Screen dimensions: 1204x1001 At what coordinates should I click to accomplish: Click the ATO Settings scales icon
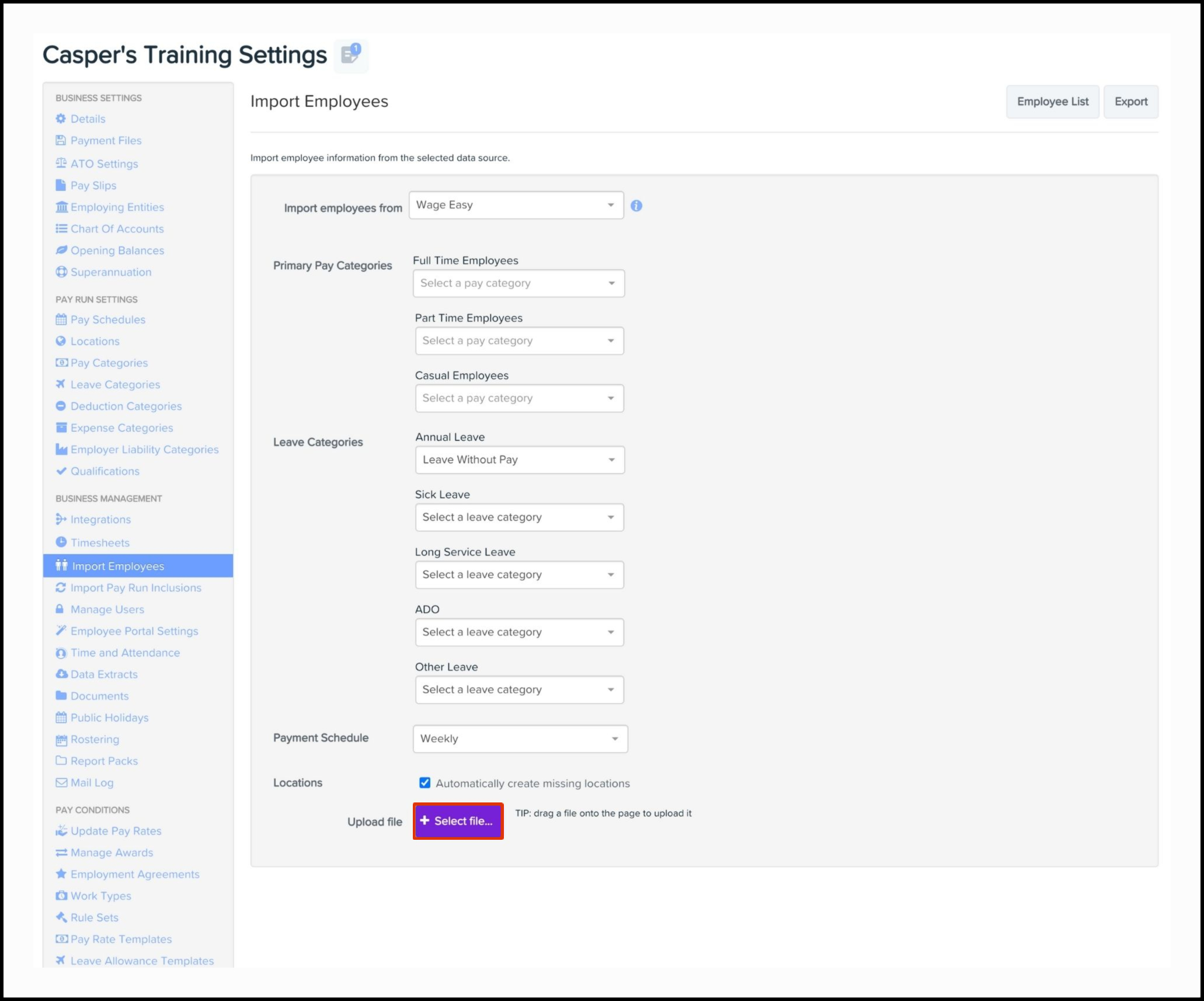(x=61, y=164)
